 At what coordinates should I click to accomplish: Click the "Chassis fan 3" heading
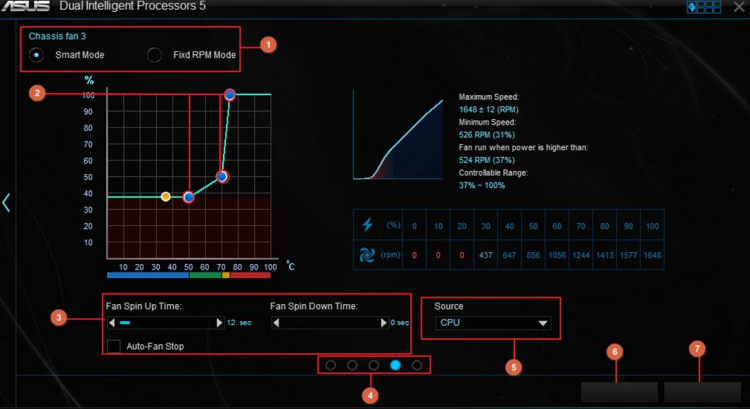57,36
